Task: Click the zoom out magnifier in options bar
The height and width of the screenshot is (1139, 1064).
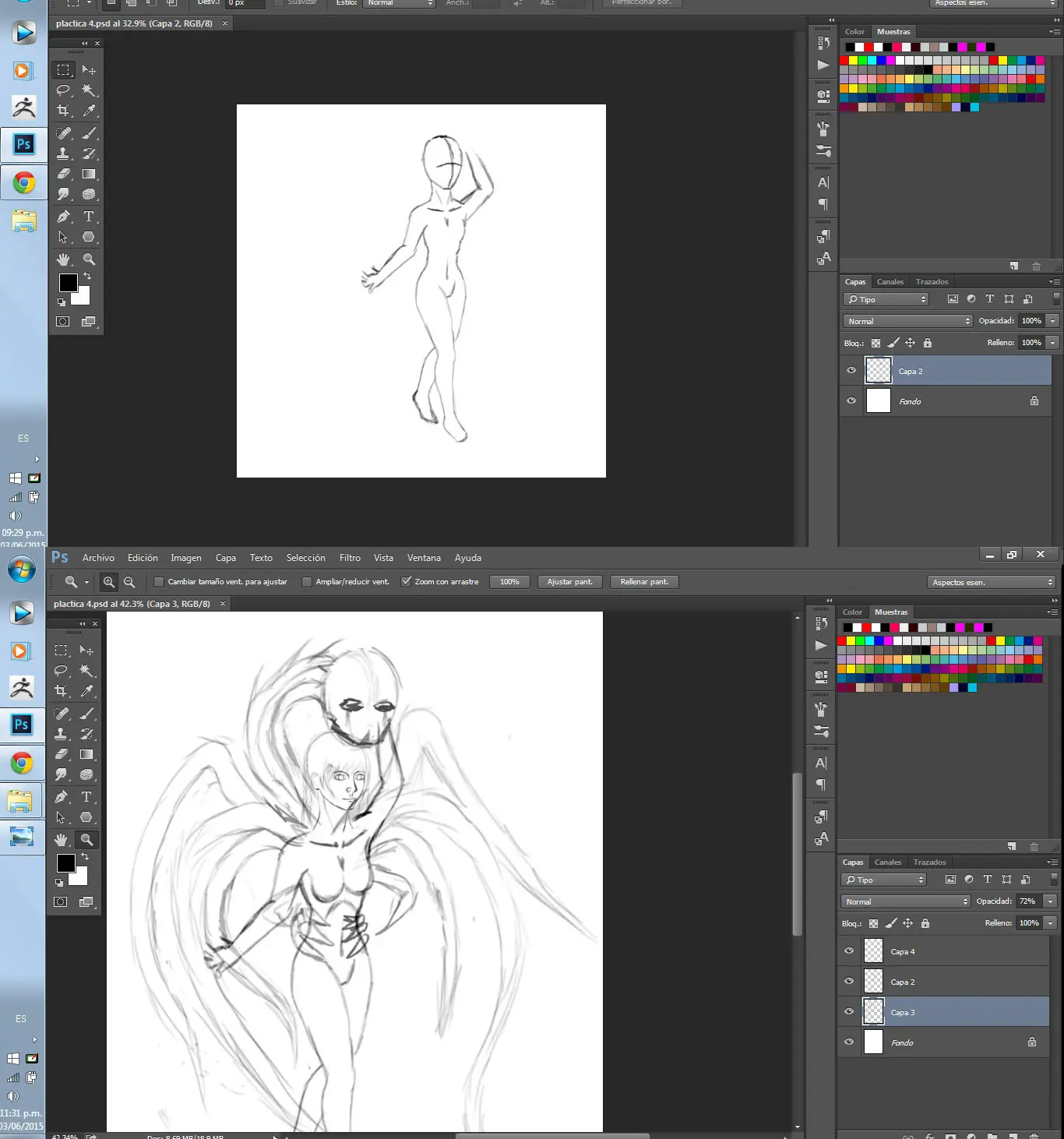Action: click(129, 582)
